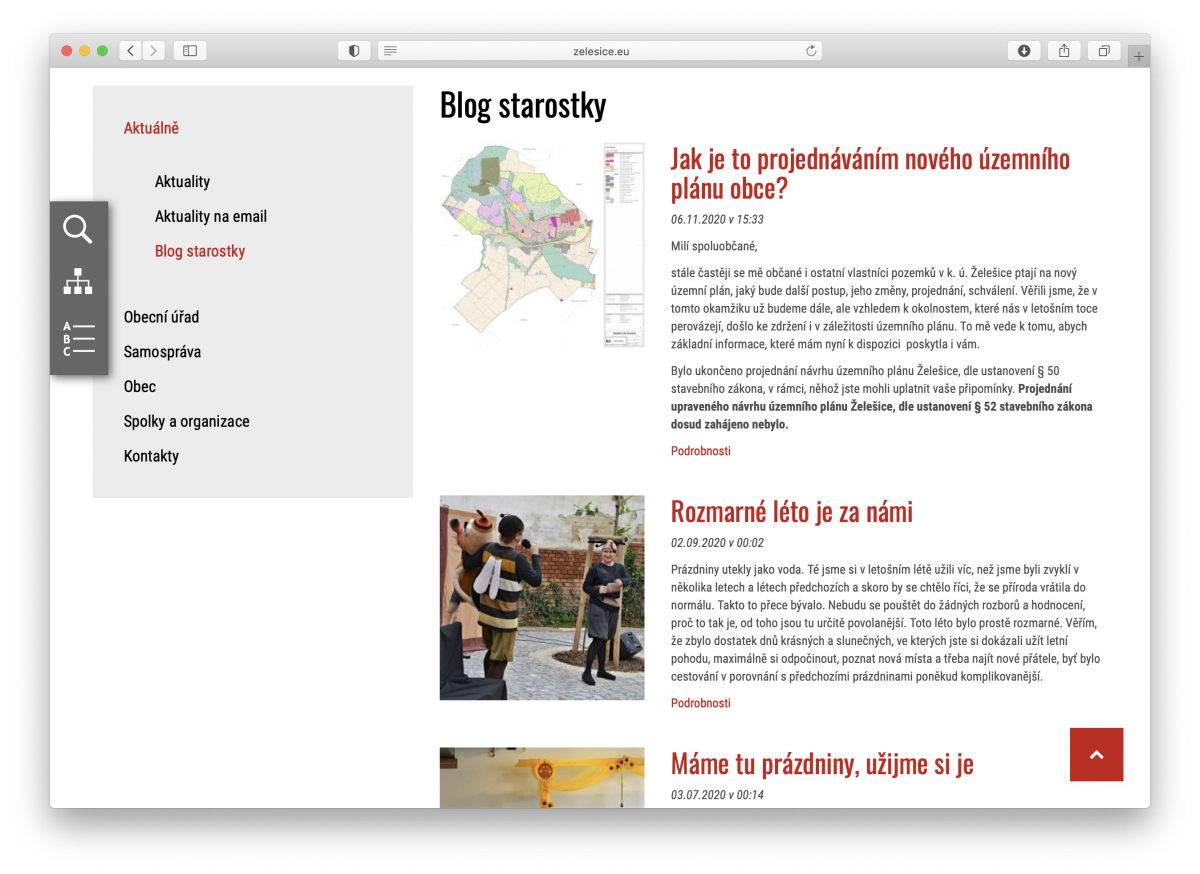Reload the page

click(x=810, y=50)
